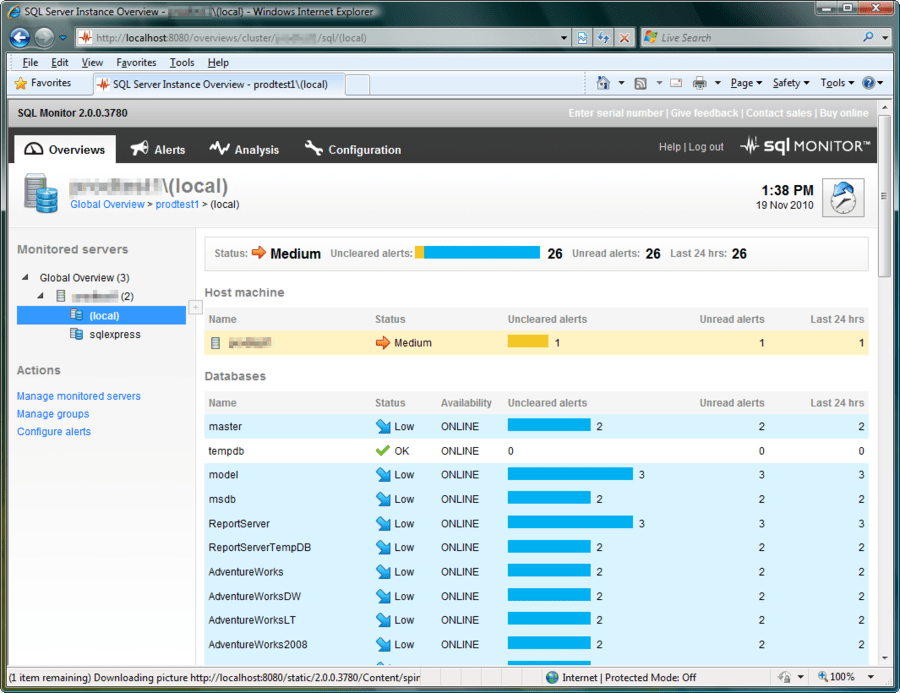Screen dimensions: 900x693
Task: Click the SQL Monitor logo in the header
Action: click(x=805, y=146)
